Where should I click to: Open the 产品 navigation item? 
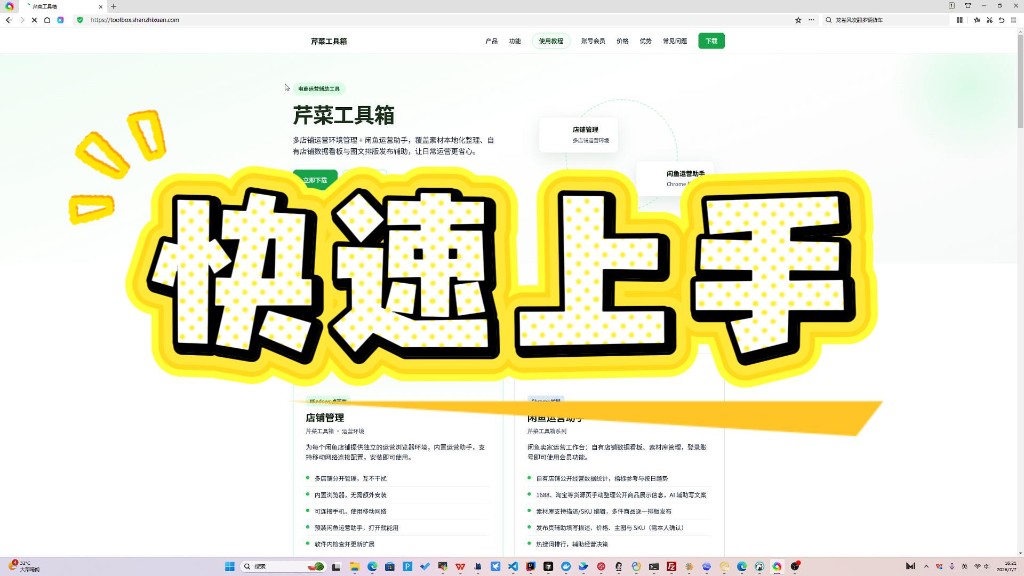point(491,41)
